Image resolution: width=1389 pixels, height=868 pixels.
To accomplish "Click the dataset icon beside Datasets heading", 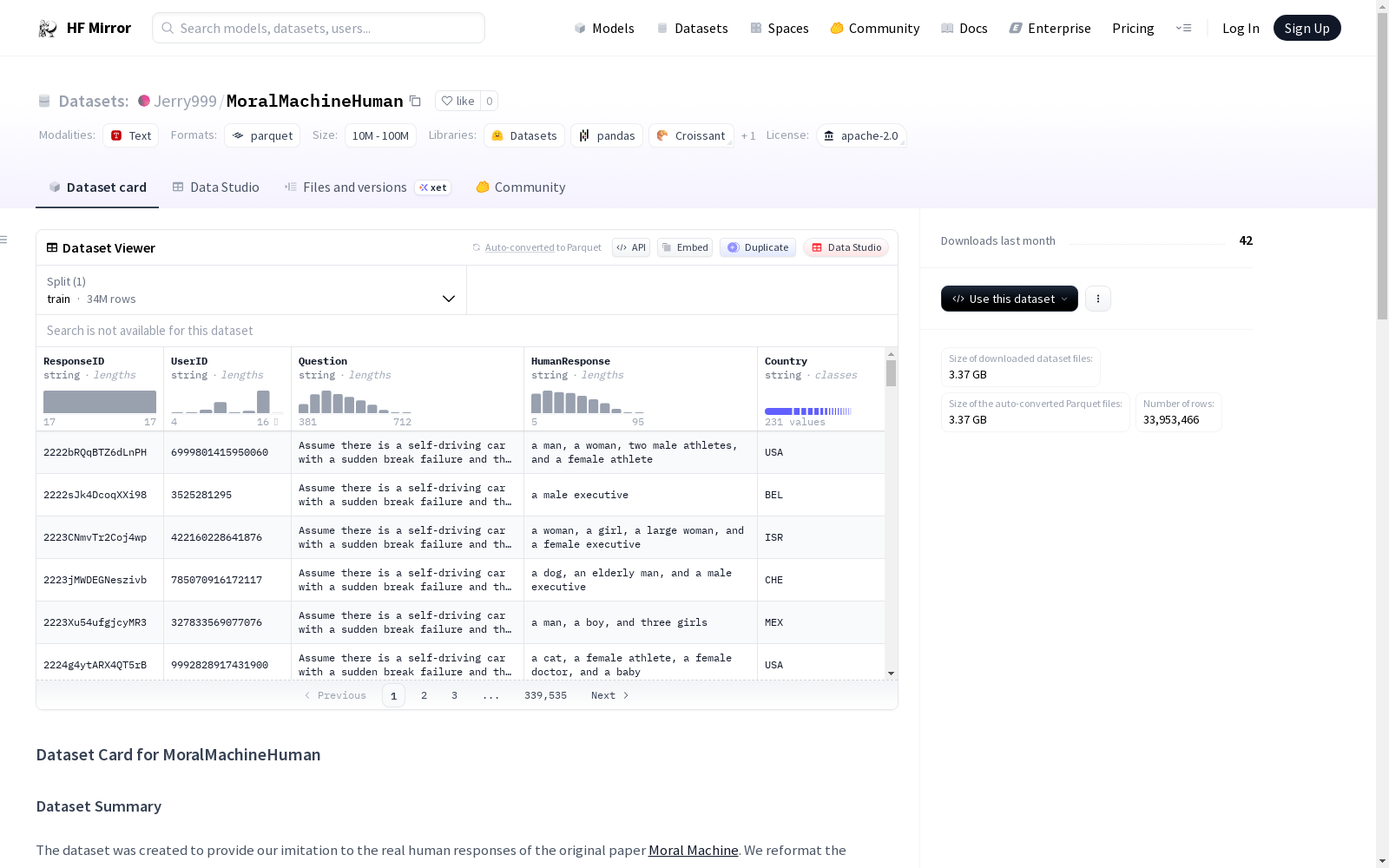I will point(44,101).
